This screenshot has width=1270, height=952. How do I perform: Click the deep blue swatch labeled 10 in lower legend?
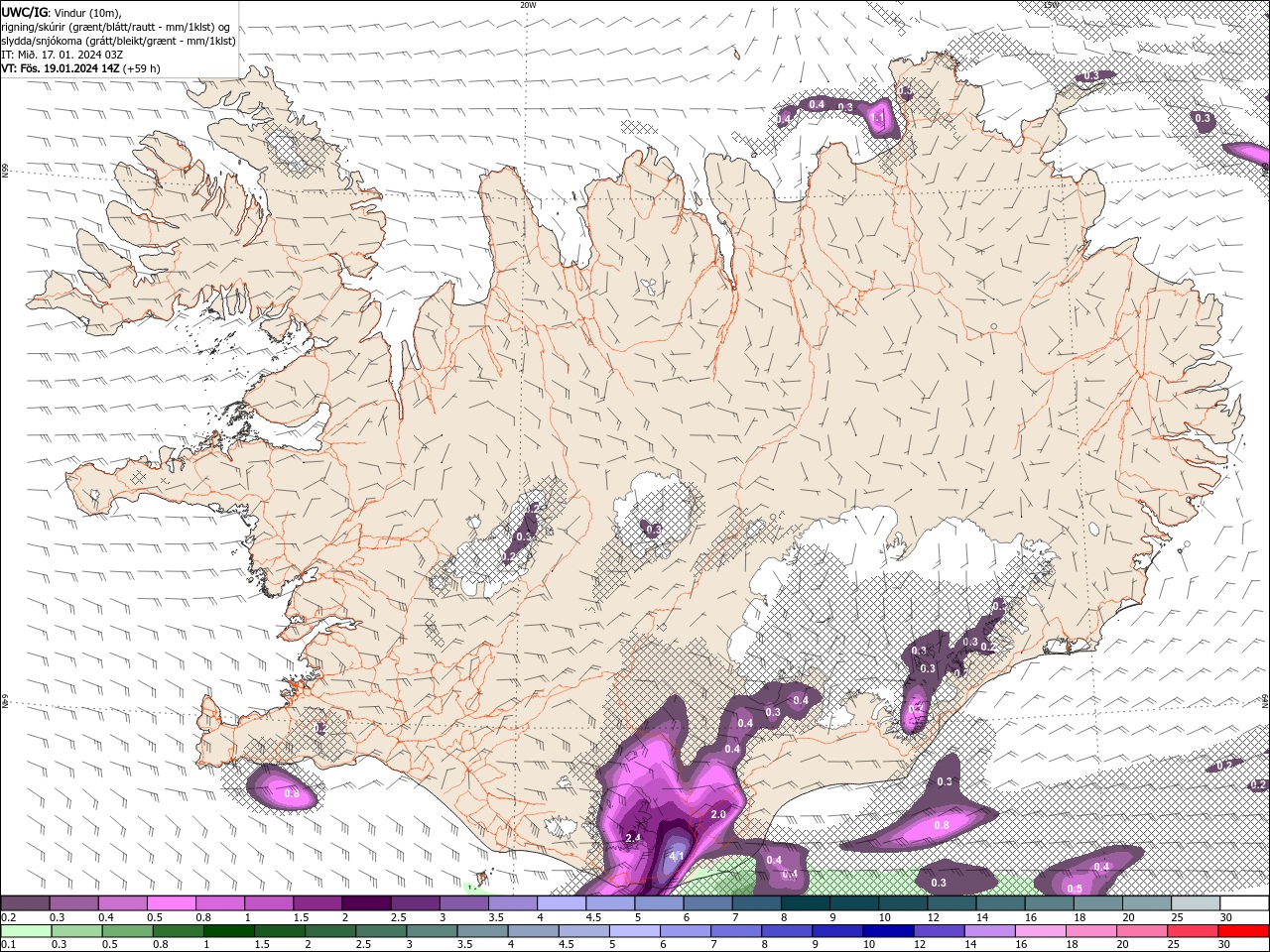889,931
